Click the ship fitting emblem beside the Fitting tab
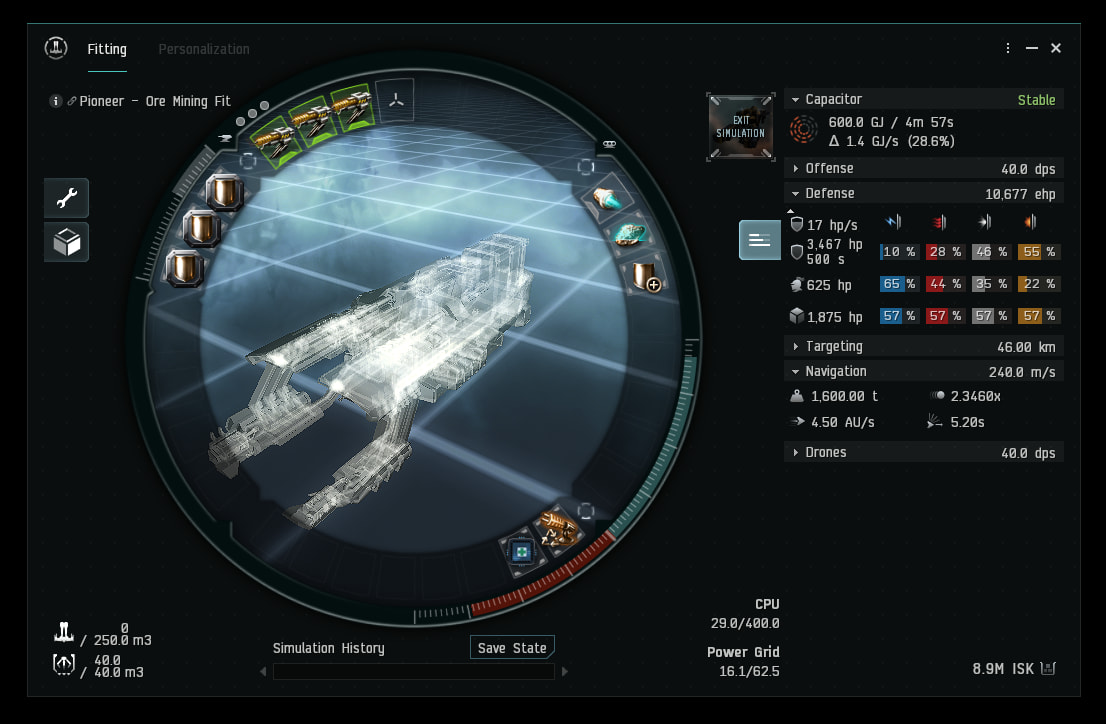Screen dimensions: 1106x724 coord(56,48)
